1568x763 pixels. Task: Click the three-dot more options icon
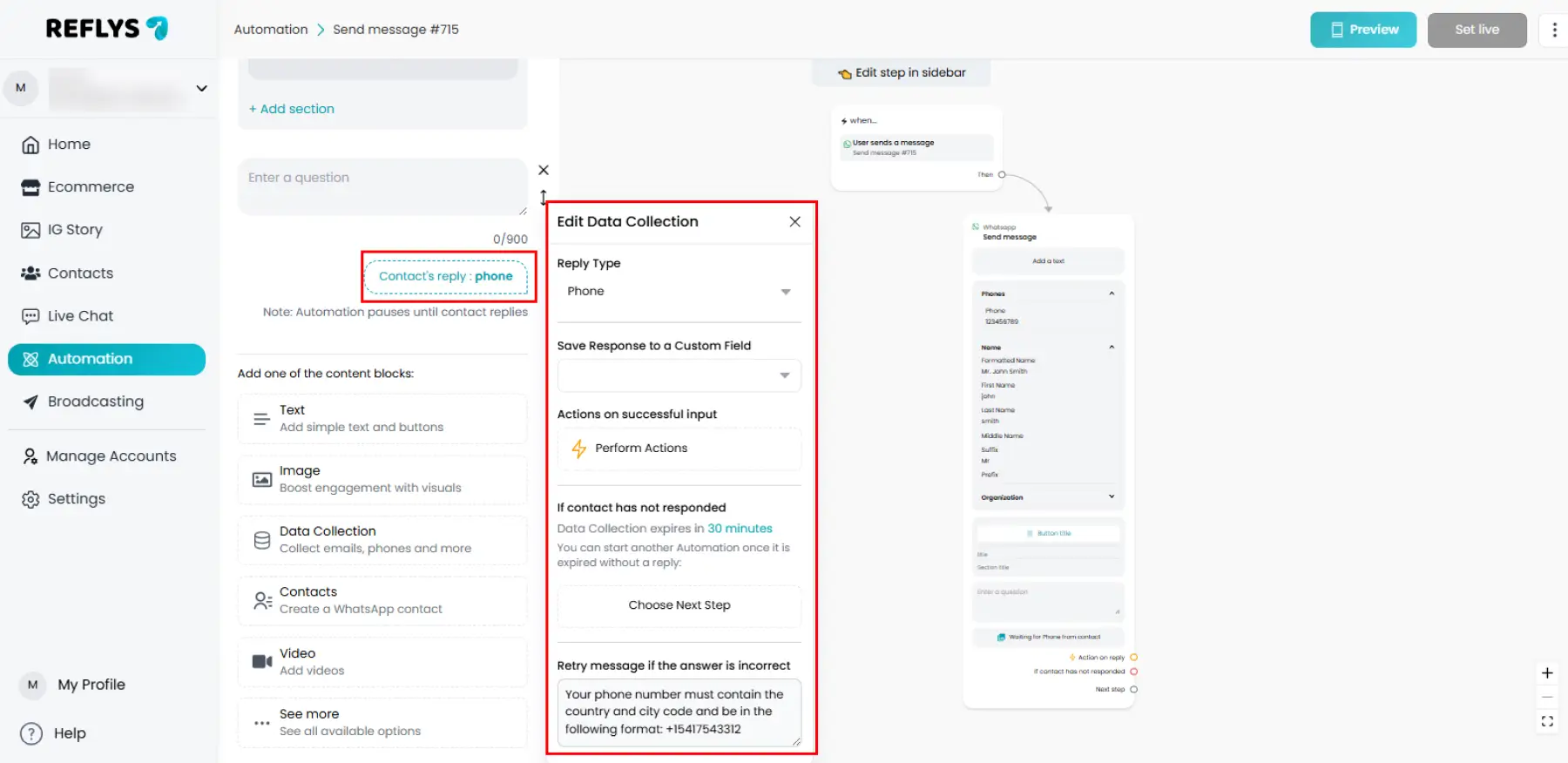point(1554,30)
